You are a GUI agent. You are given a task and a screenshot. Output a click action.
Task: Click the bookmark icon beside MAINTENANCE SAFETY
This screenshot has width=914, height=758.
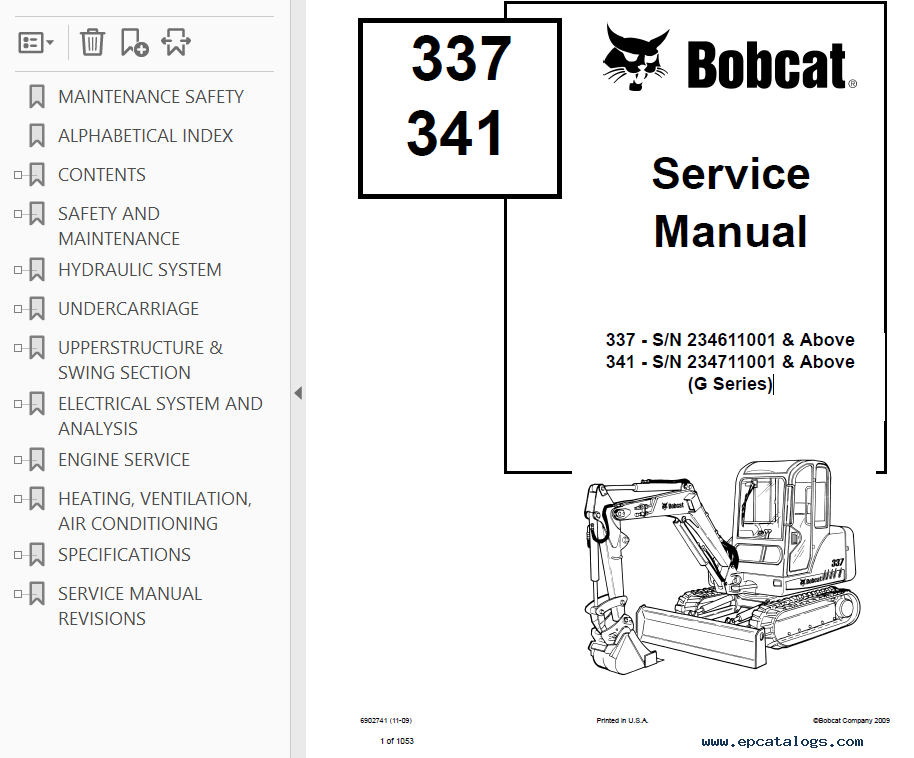37,97
